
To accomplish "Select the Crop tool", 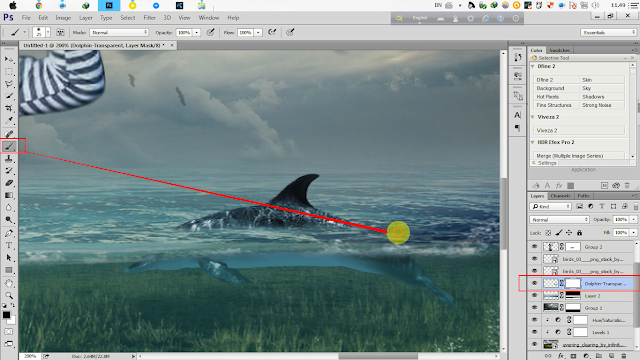I will pos(9,108).
